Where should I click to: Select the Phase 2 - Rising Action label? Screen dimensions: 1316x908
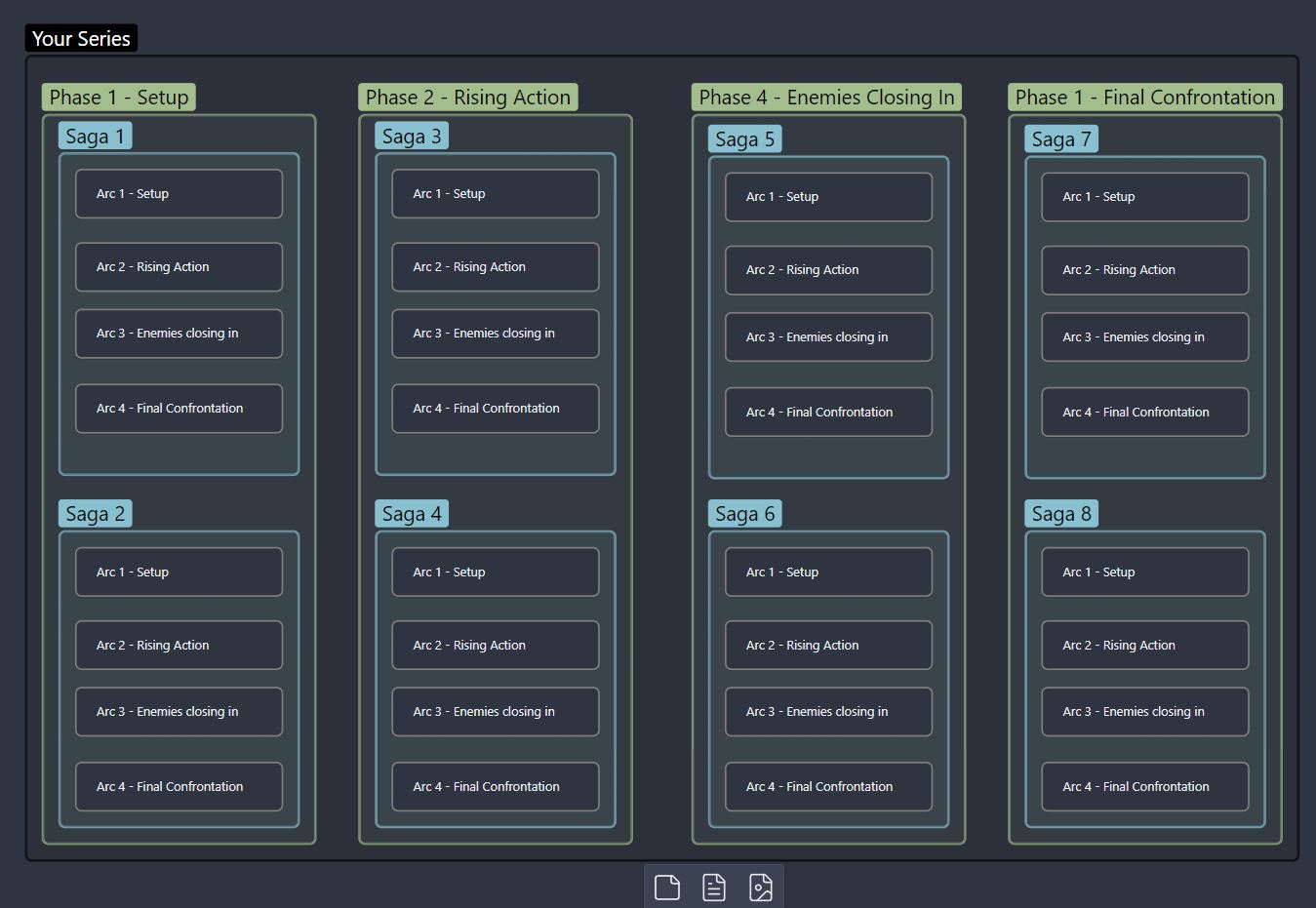pos(468,98)
